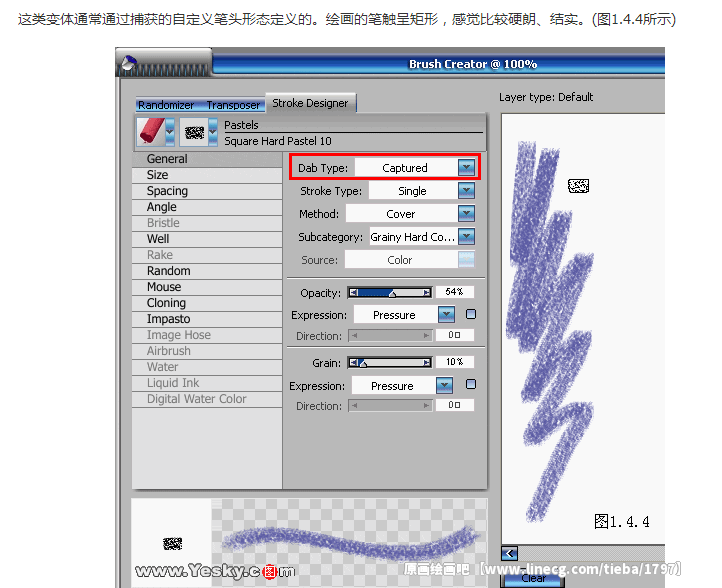Open the Cloning settings section
The height and width of the screenshot is (588, 722).
207,303
